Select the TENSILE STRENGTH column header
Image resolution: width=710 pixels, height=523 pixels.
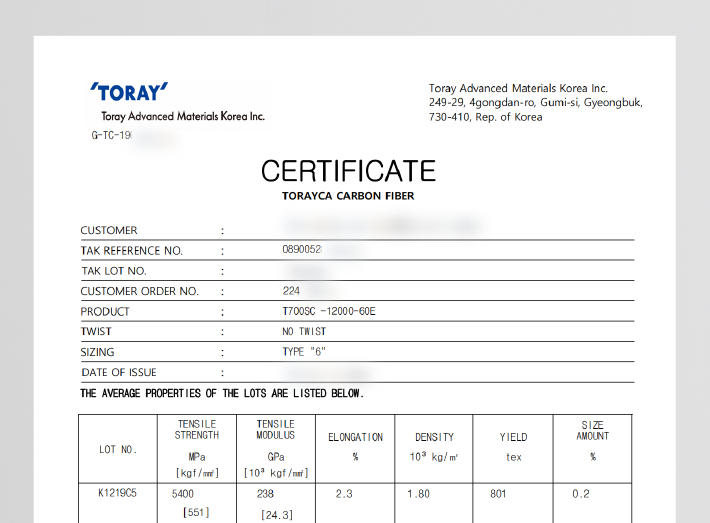[x=197, y=430]
